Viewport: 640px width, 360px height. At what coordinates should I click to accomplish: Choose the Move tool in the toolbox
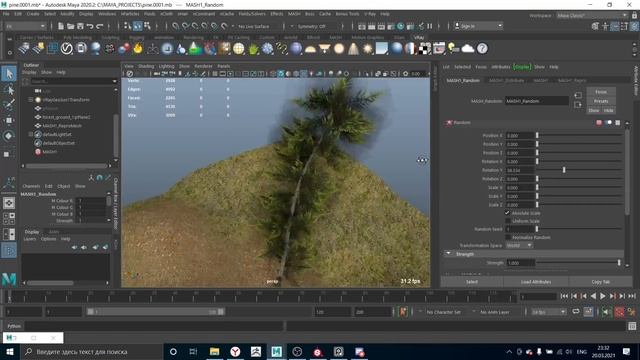(9, 120)
